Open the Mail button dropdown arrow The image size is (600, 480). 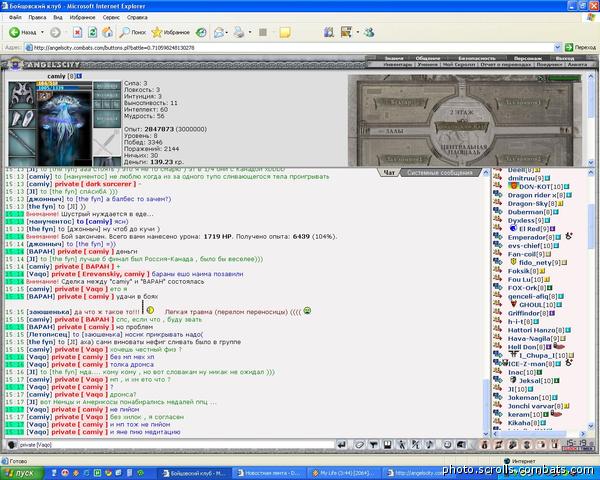pyautogui.click(x=227, y=33)
